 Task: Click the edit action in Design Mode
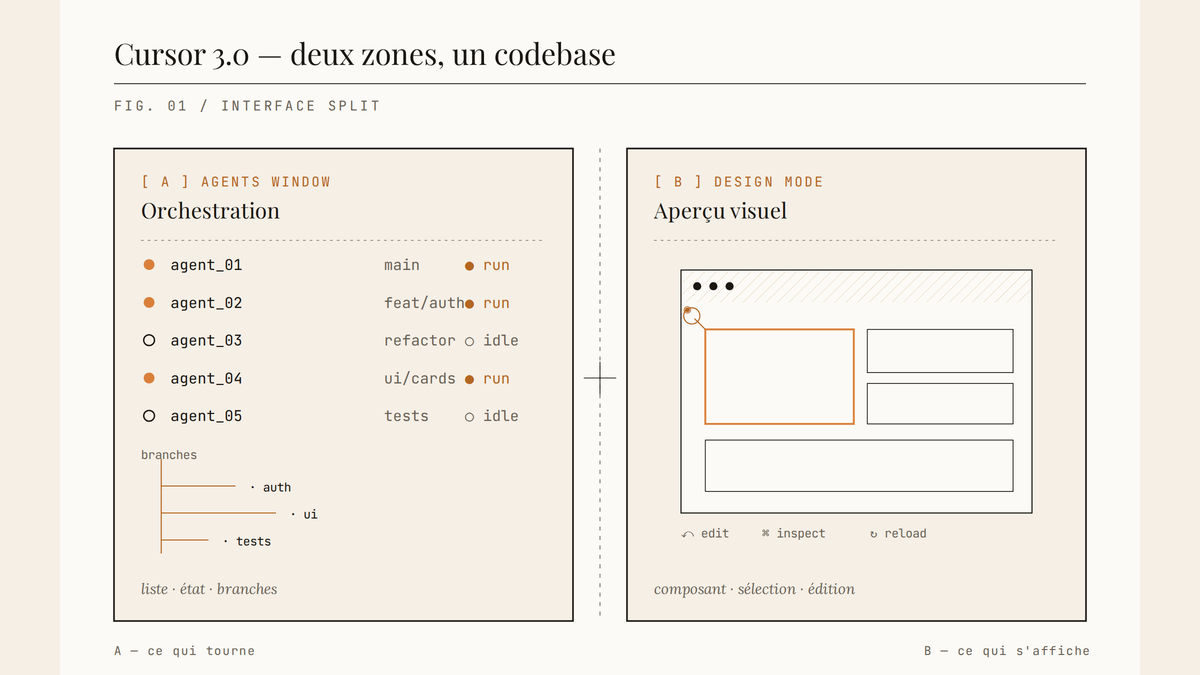pyautogui.click(x=705, y=533)
